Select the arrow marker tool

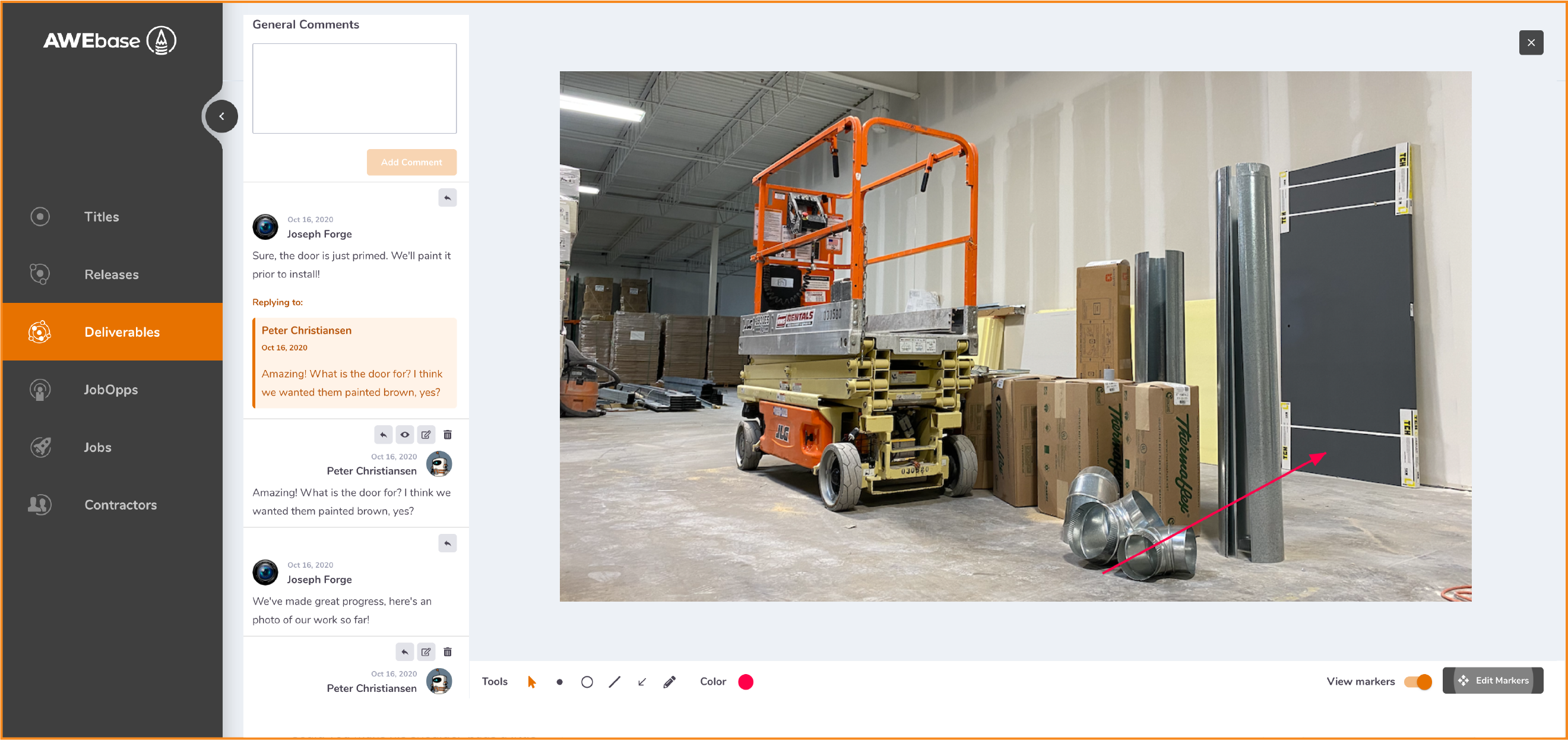642,682
